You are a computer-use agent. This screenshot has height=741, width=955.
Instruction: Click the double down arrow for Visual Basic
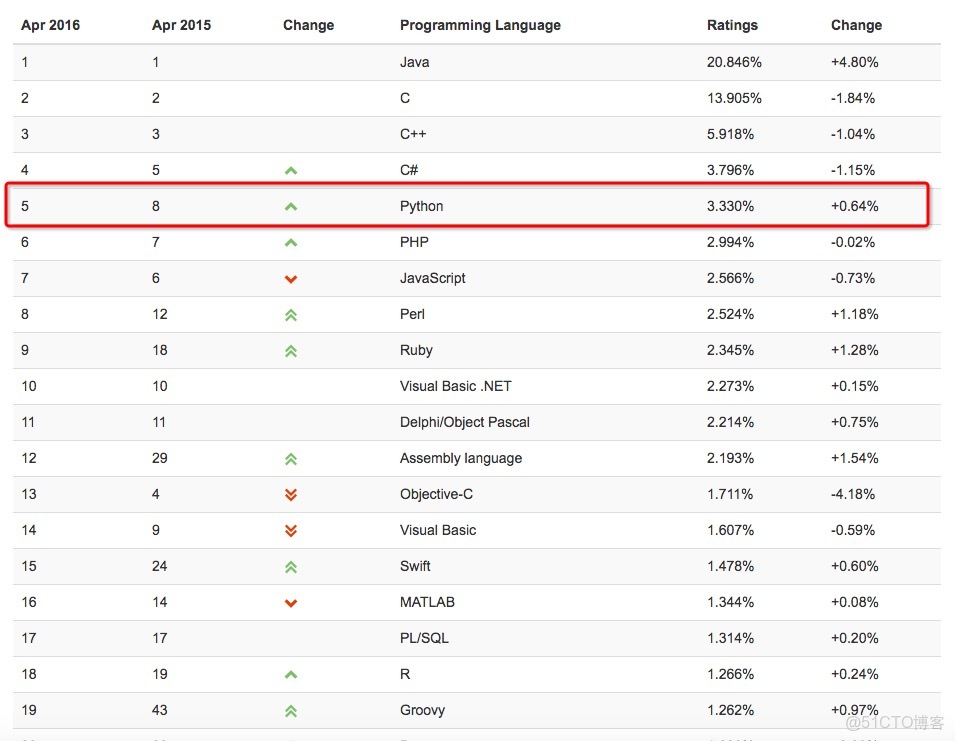click(291, 531)
